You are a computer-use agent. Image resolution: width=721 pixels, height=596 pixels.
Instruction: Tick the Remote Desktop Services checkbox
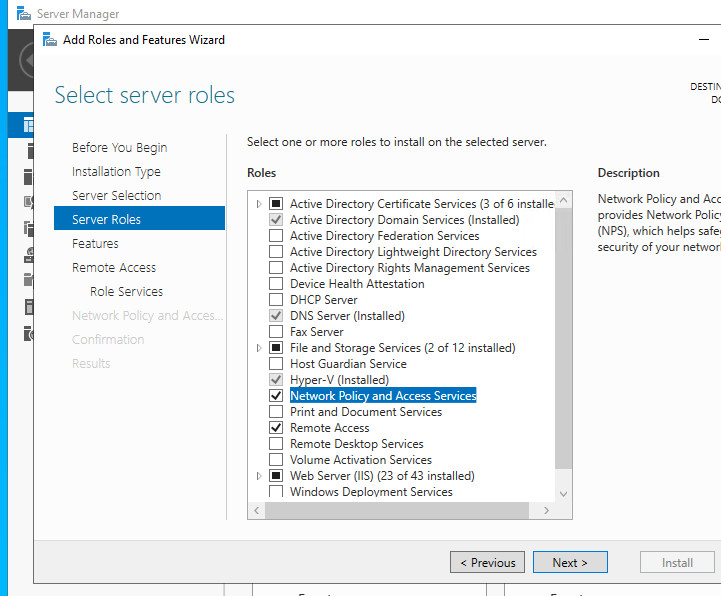tap(276, 444)
